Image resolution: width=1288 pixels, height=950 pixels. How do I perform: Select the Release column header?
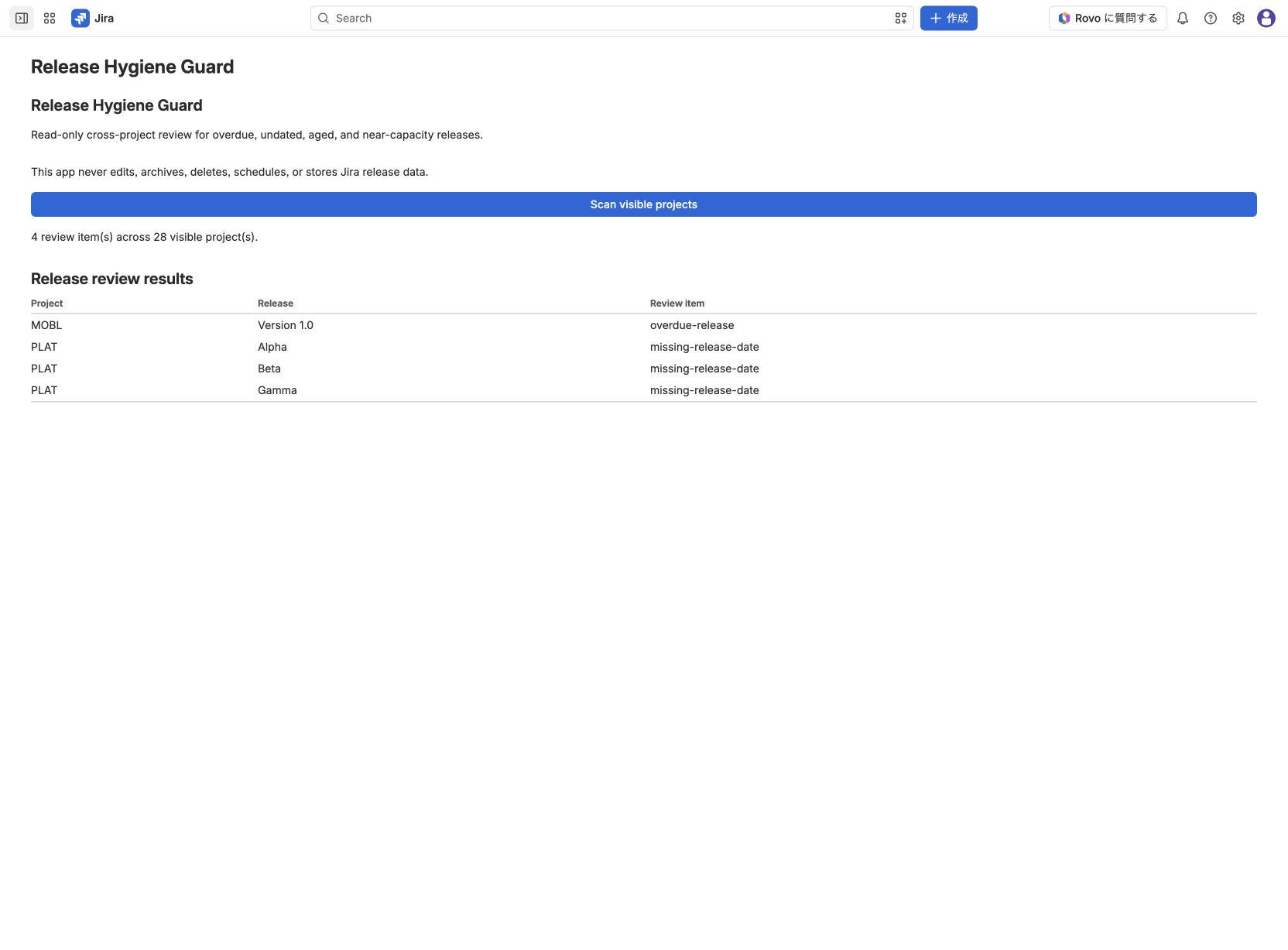276,304
